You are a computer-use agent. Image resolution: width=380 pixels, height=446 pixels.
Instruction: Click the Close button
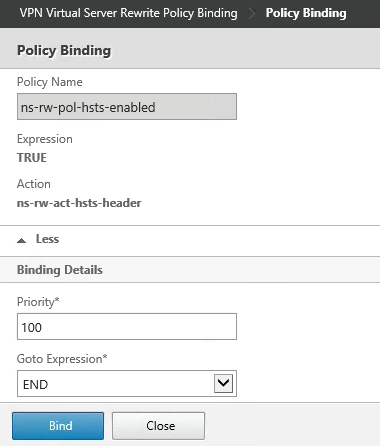coord(158,426)
